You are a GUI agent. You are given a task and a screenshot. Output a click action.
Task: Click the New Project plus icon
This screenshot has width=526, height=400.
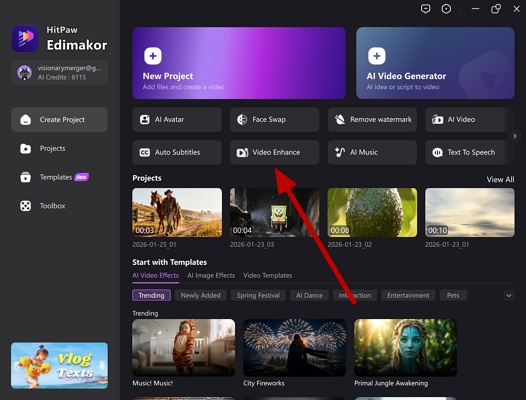tap(153, 56)
